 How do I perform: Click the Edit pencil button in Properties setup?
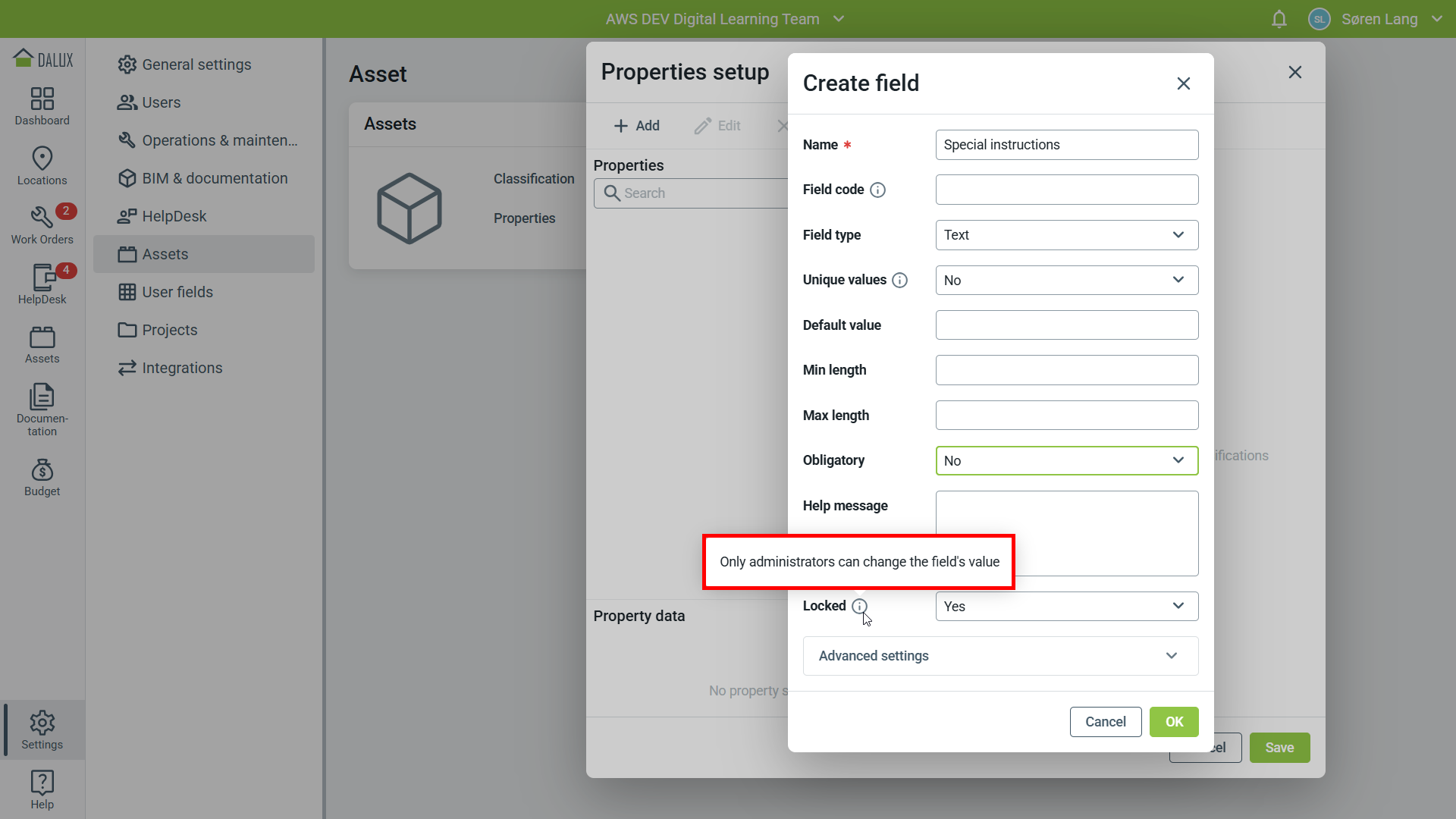[717, 126]
